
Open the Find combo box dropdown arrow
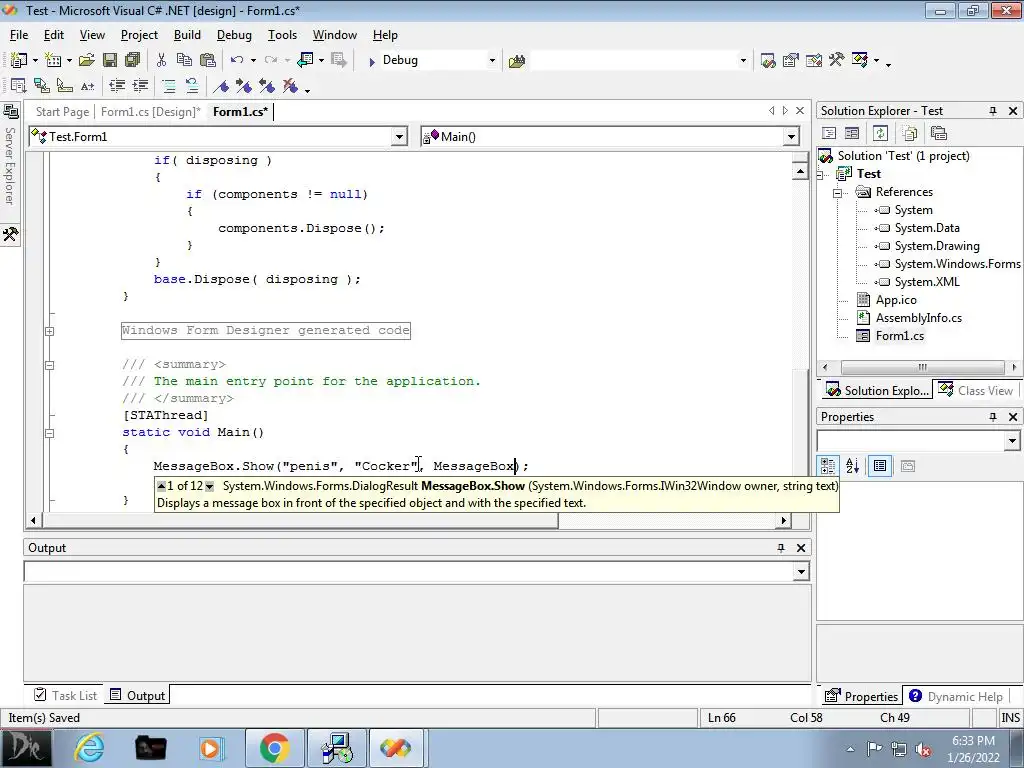click(x=743, y=61)
